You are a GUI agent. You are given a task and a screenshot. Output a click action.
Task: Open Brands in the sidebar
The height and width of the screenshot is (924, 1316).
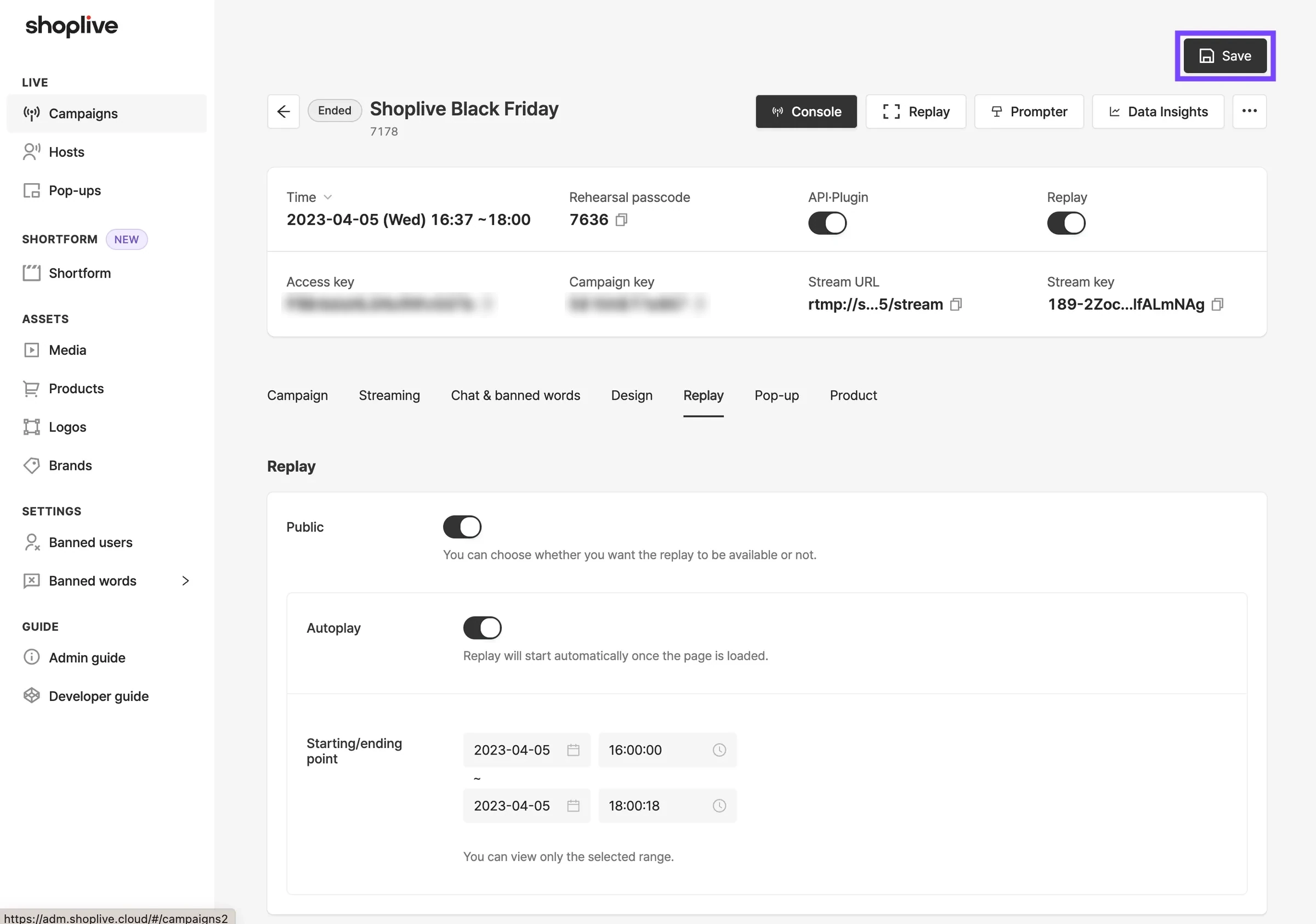[106, 465]
